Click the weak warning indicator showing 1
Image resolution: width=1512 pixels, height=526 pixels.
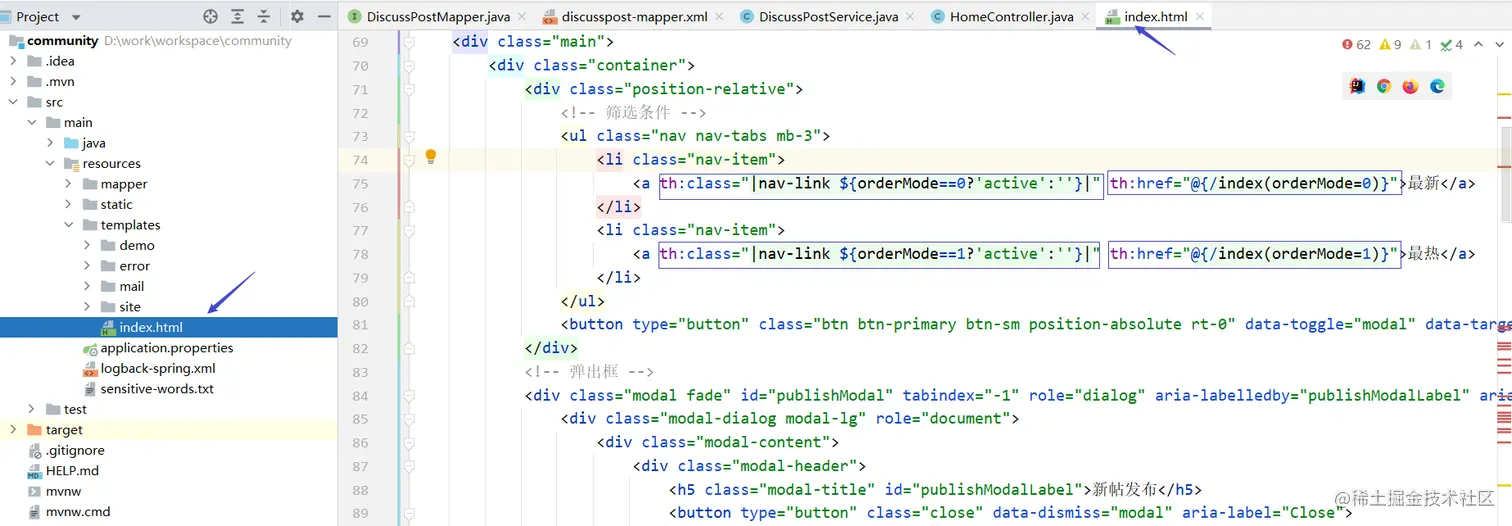click(1421, 44)
